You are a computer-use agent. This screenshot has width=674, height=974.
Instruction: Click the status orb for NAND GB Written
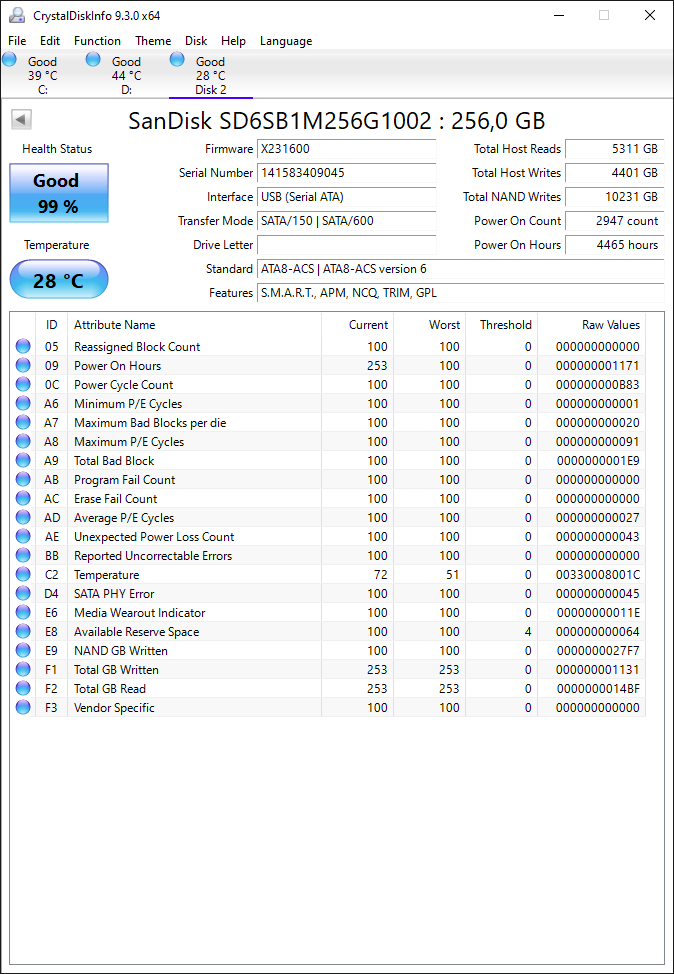[23, 650]
